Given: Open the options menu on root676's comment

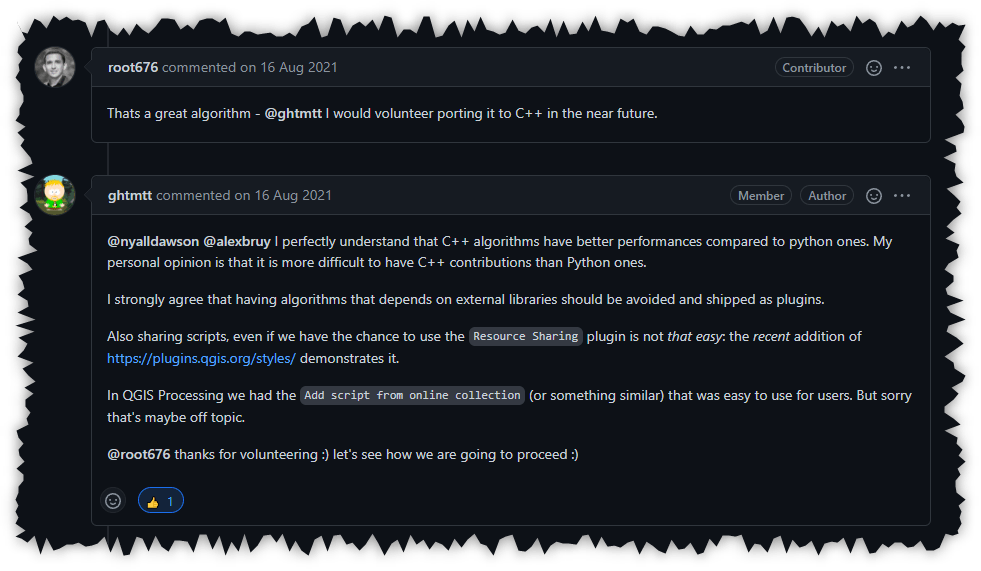Looking at the screenshot, I should pyautogui.click(x=902, y=68).
